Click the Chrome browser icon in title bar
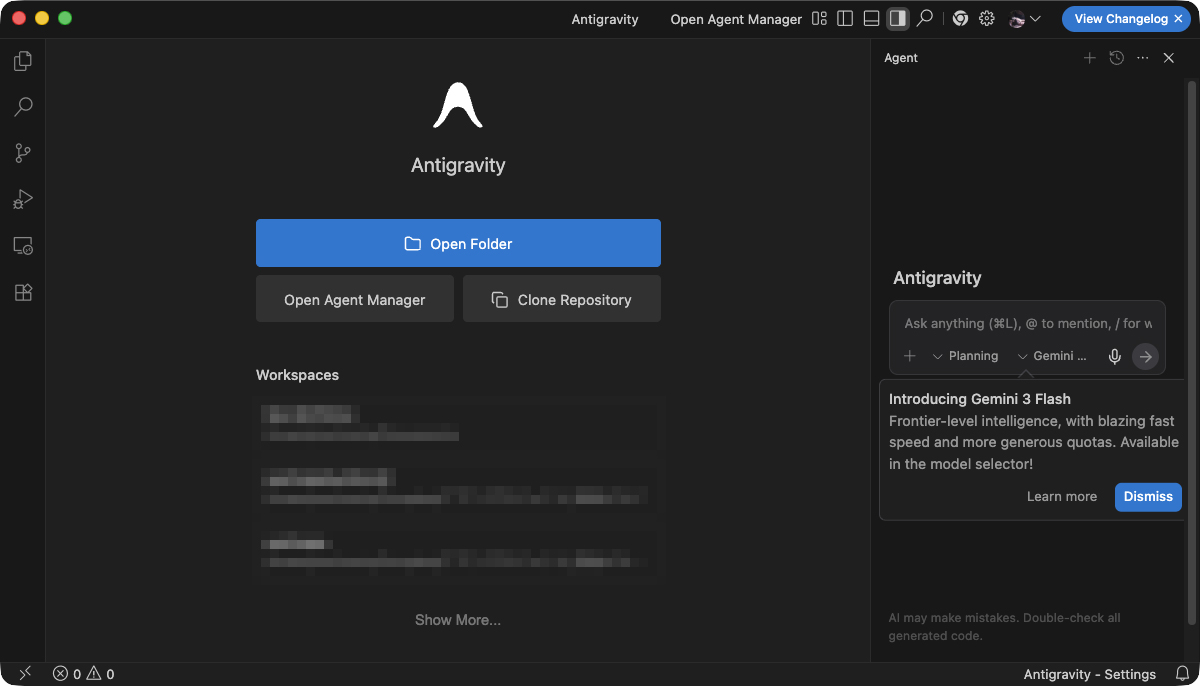 pyautogui.click(x=960, y=19)
